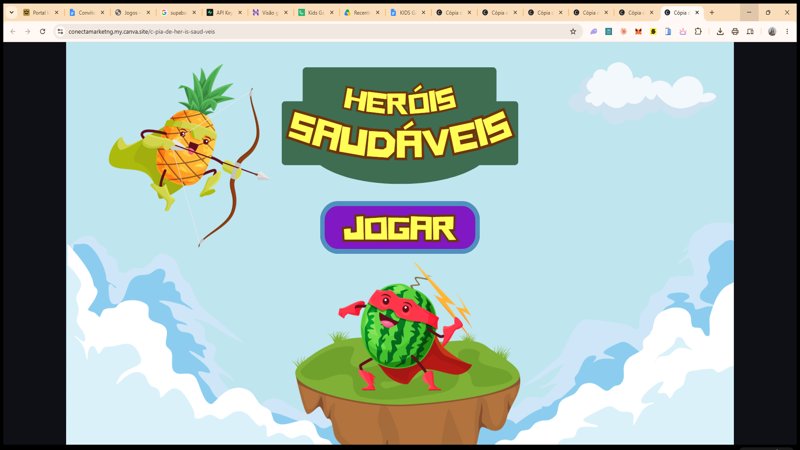Close the API Key tab

[240, 12]
